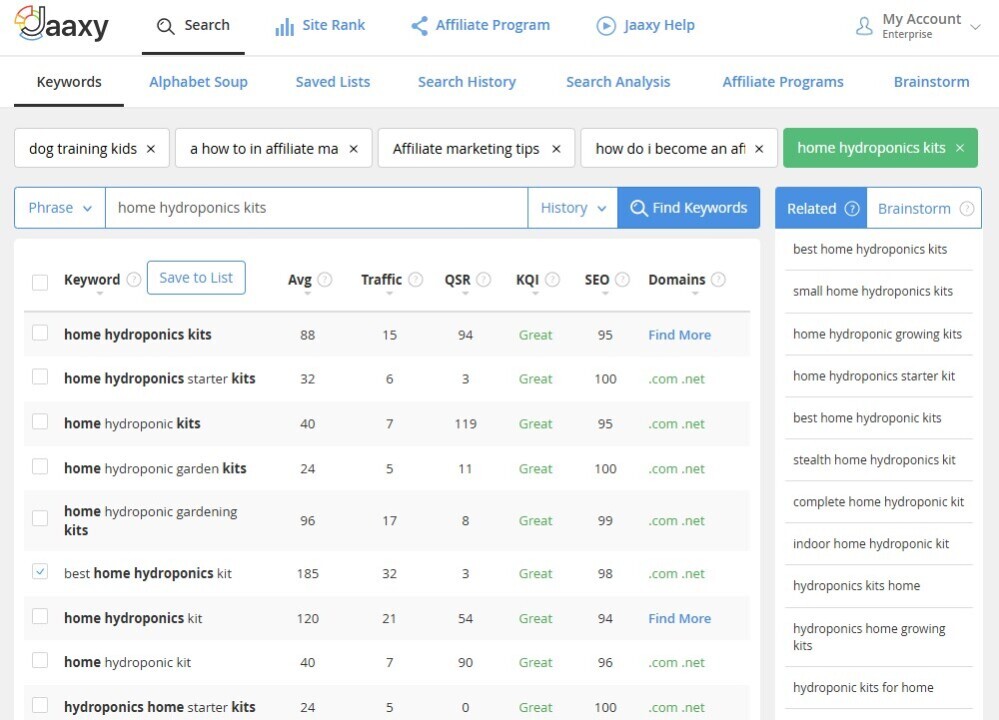
Task: Check the 'home hydroponics starter kits' row checkbox
Action: coord(40,377)
